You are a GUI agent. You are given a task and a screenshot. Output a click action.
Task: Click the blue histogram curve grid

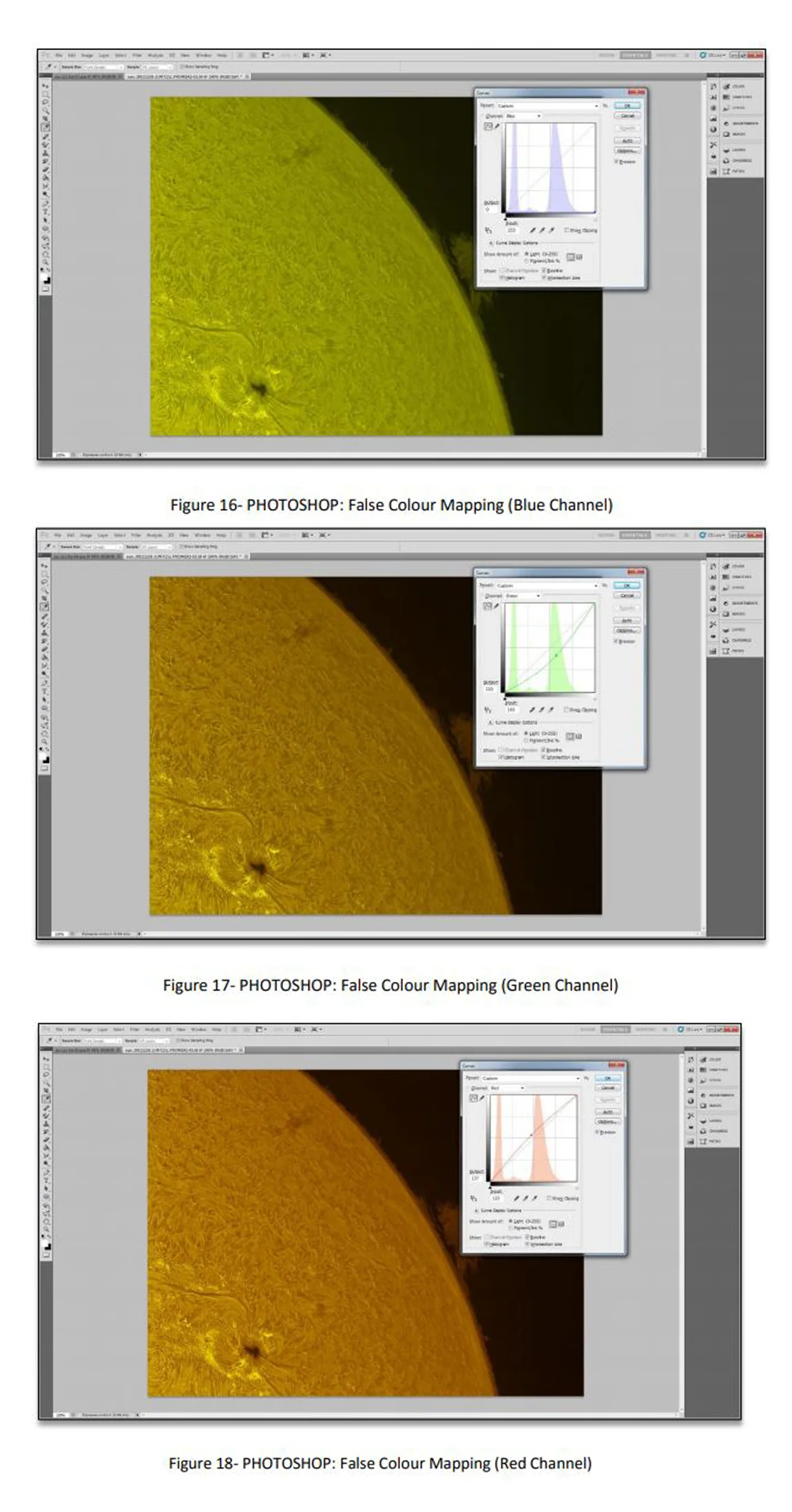pyautogui.click(x=550, y=167)
